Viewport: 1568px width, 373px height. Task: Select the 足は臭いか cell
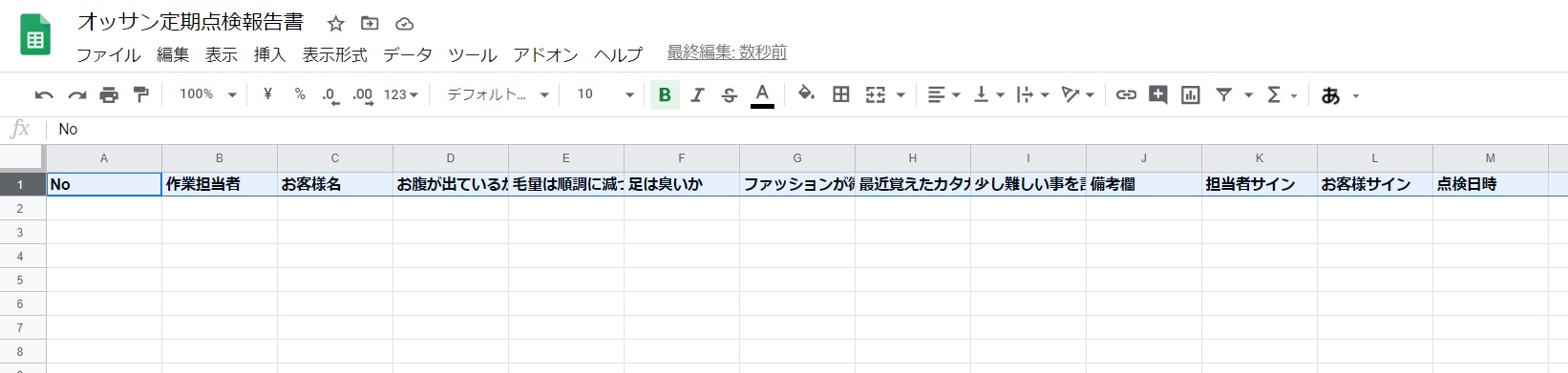pyautogui.click(x=682, y=184)
